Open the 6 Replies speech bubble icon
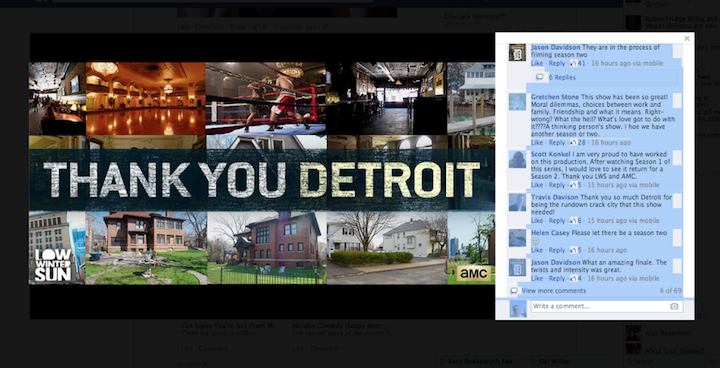 pyautogui.click(x=540, y=77)
